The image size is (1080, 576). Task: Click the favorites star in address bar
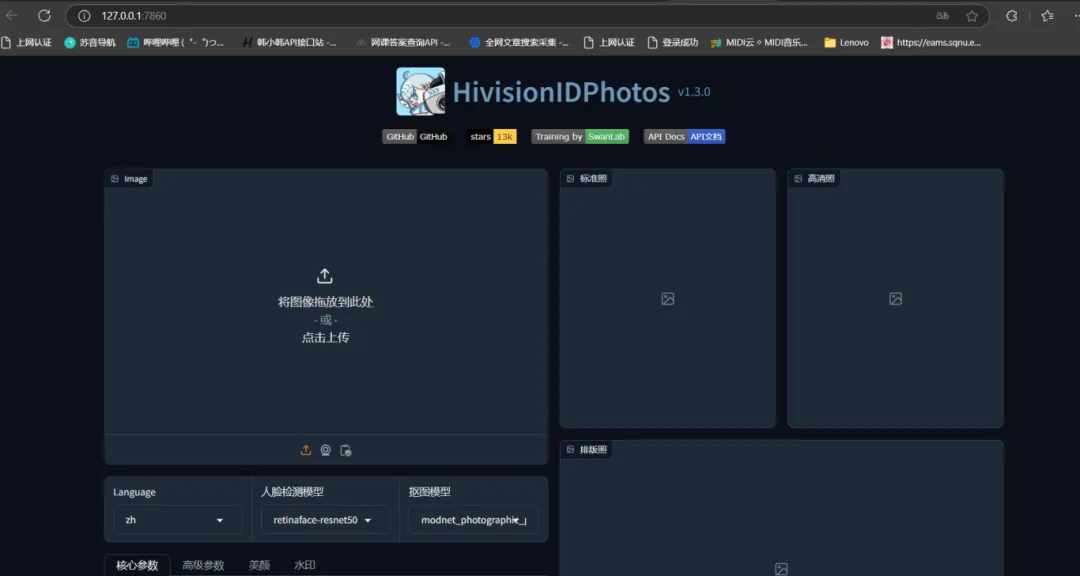(x=971, y=16)
